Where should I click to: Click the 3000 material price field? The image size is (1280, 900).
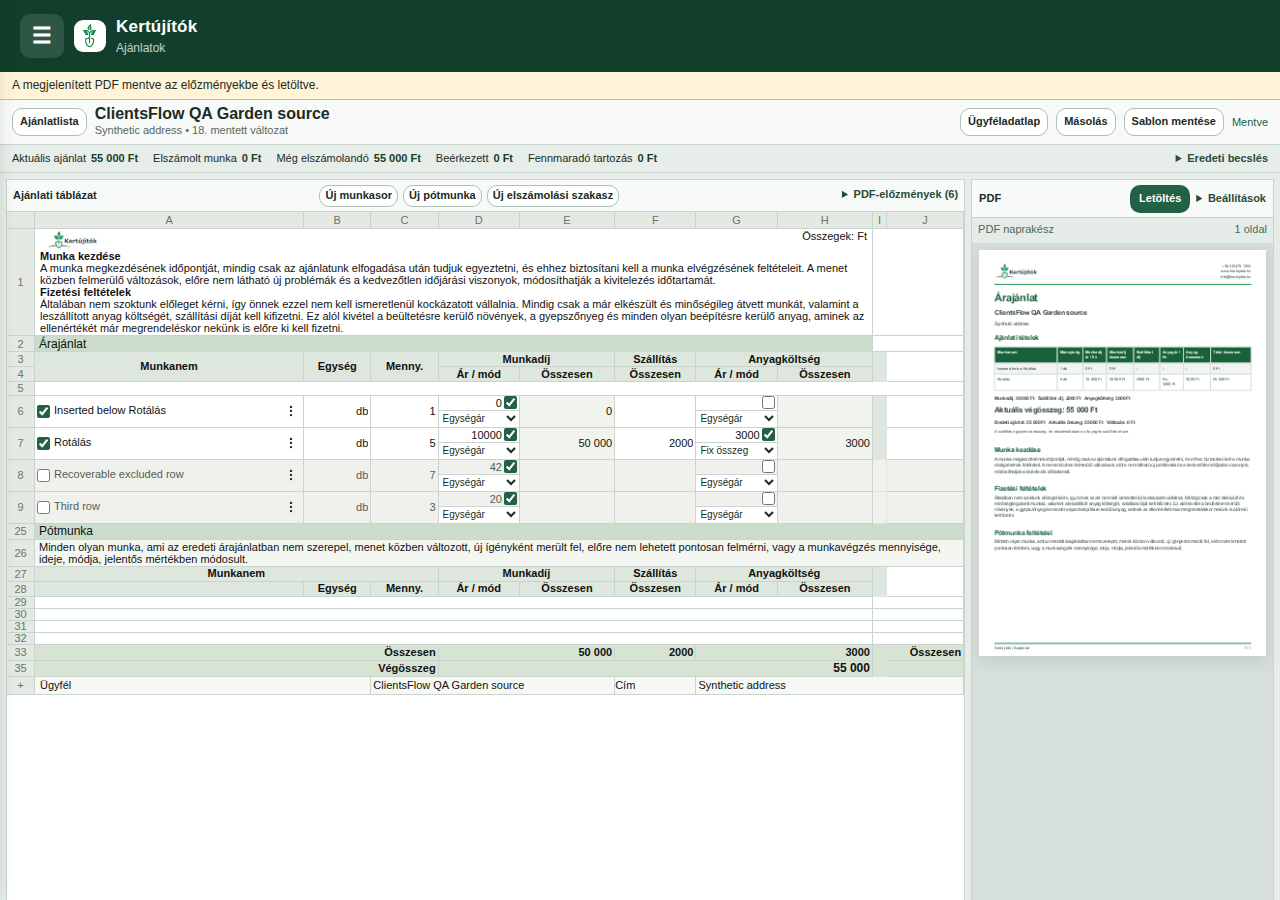tap(730, 435)
